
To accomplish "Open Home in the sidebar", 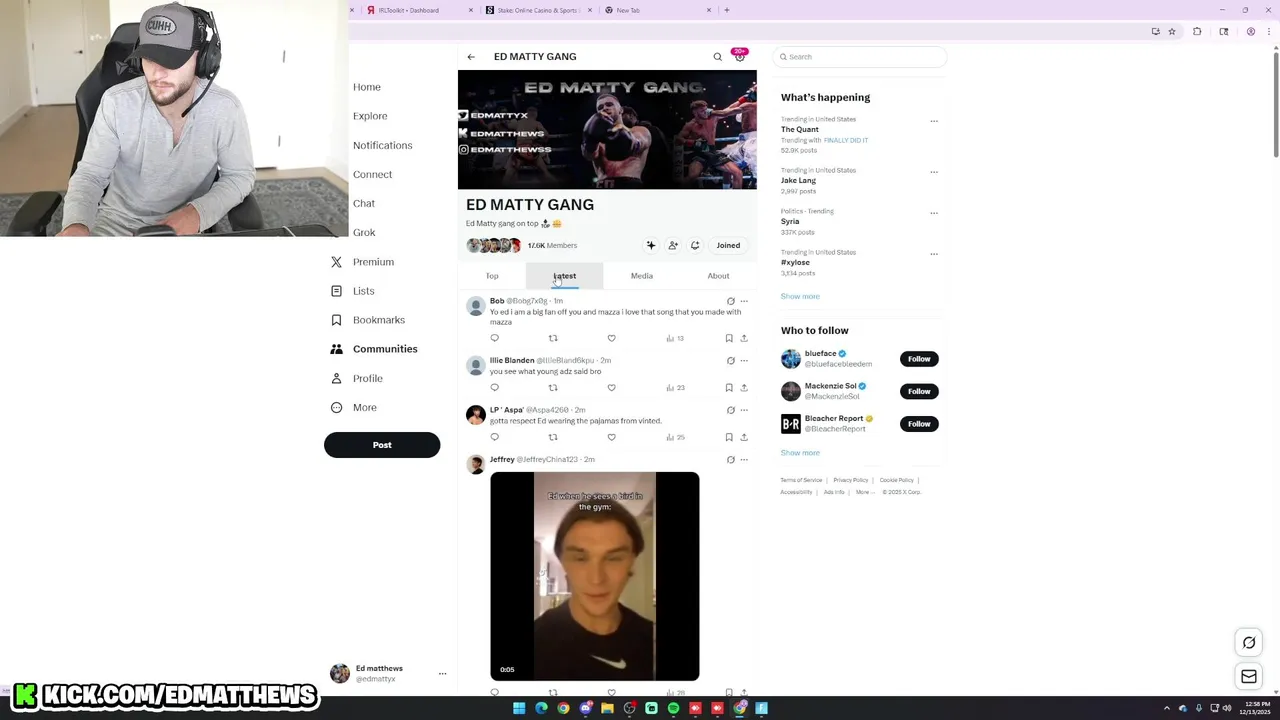I will click(x=367, y=87).
